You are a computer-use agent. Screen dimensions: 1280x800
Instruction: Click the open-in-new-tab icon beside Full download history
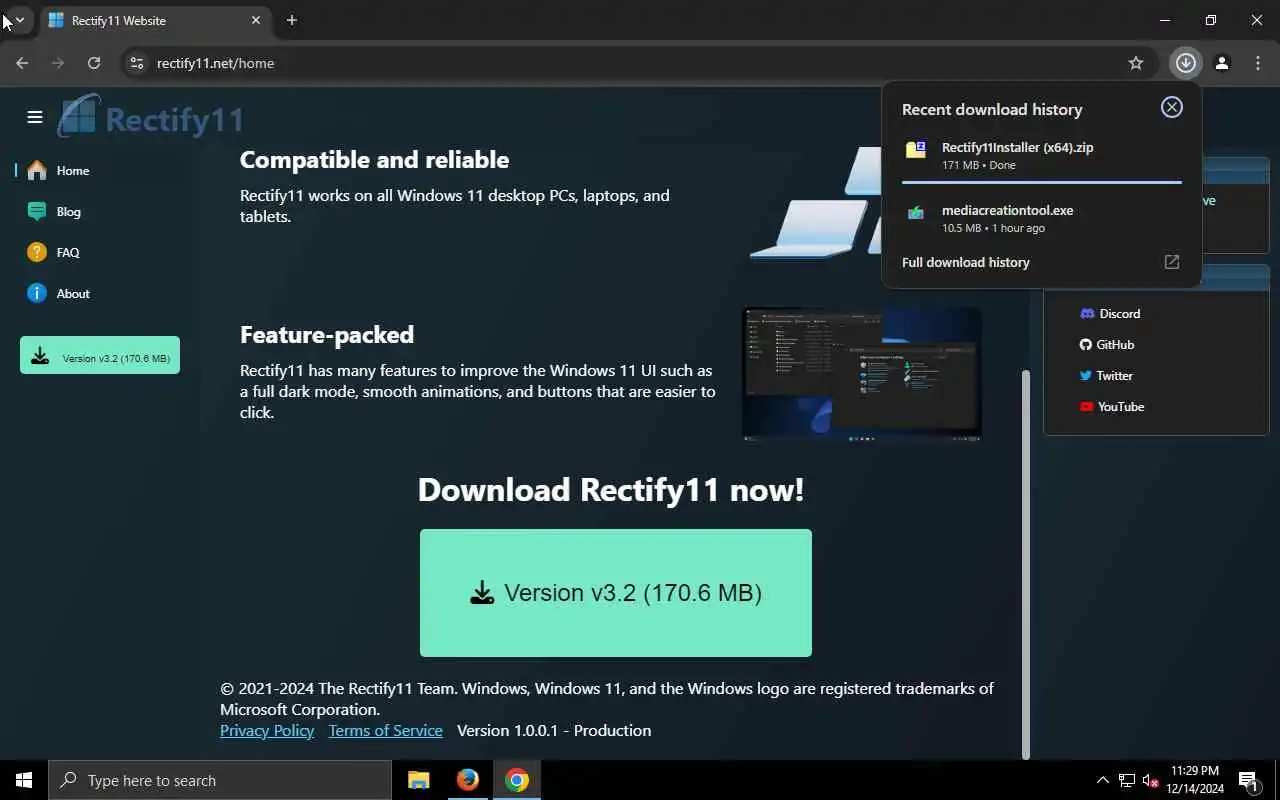pyautogui.click(x=1172, y=262)
